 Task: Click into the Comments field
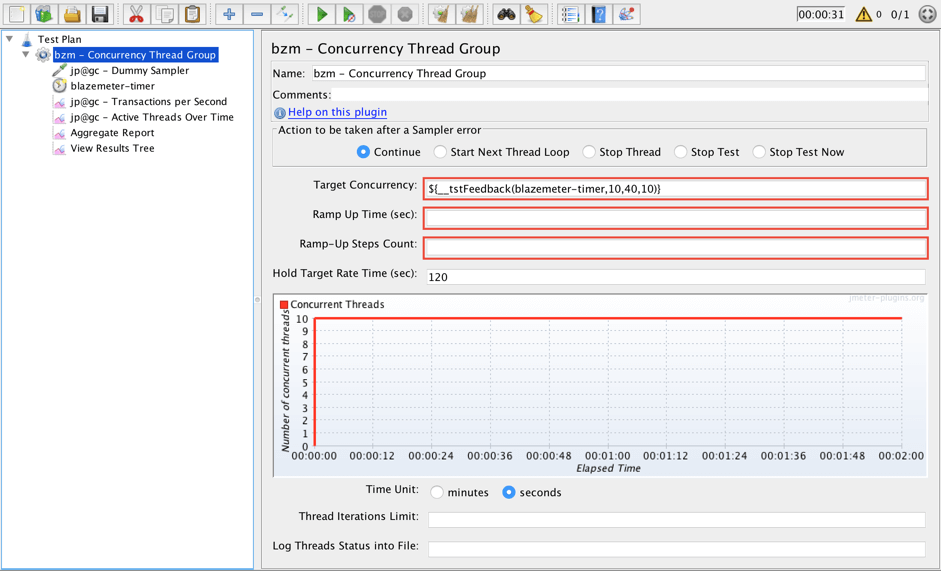click(630, 95)
